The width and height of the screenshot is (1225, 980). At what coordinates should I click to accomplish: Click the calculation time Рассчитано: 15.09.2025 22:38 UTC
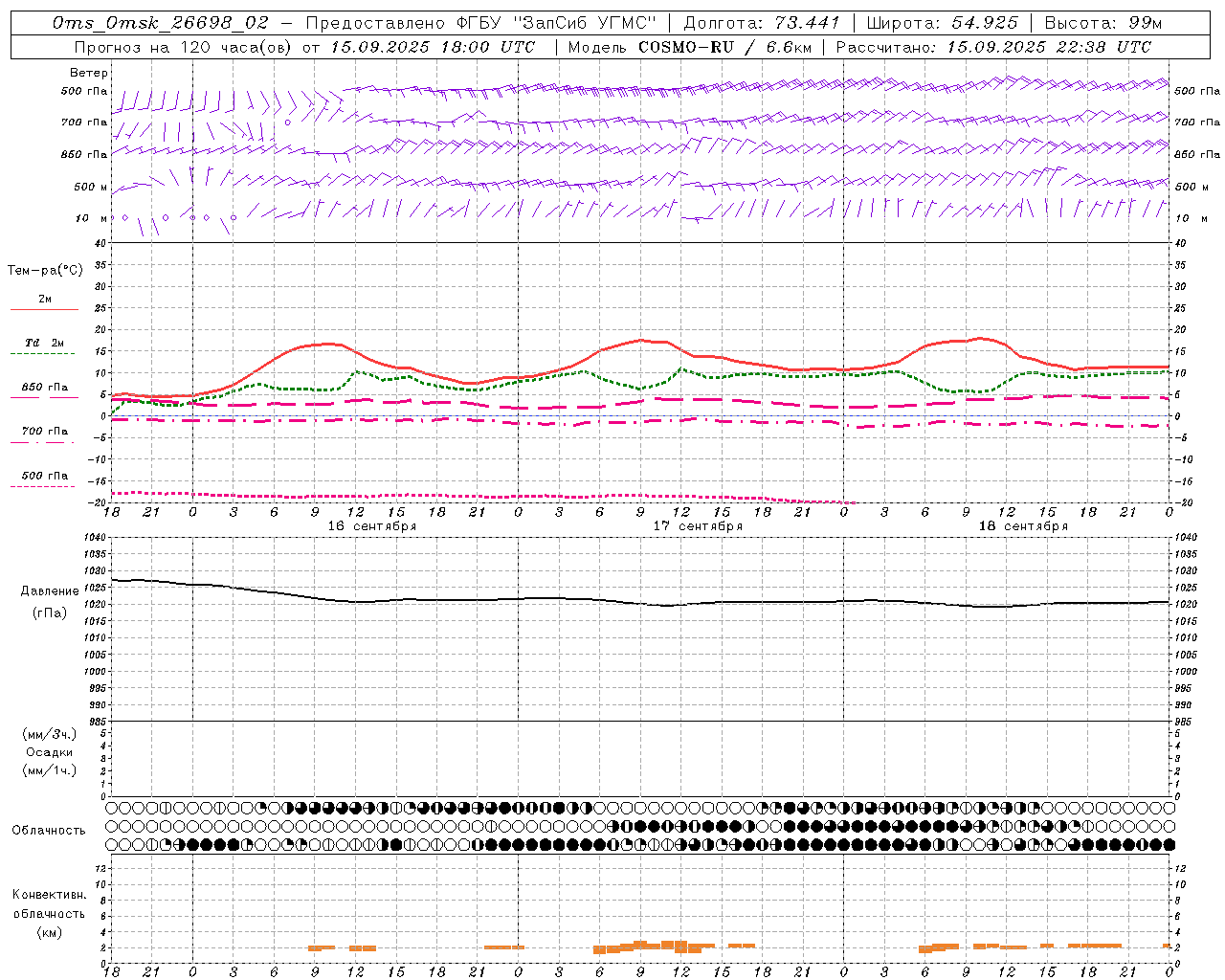[993, 47]
